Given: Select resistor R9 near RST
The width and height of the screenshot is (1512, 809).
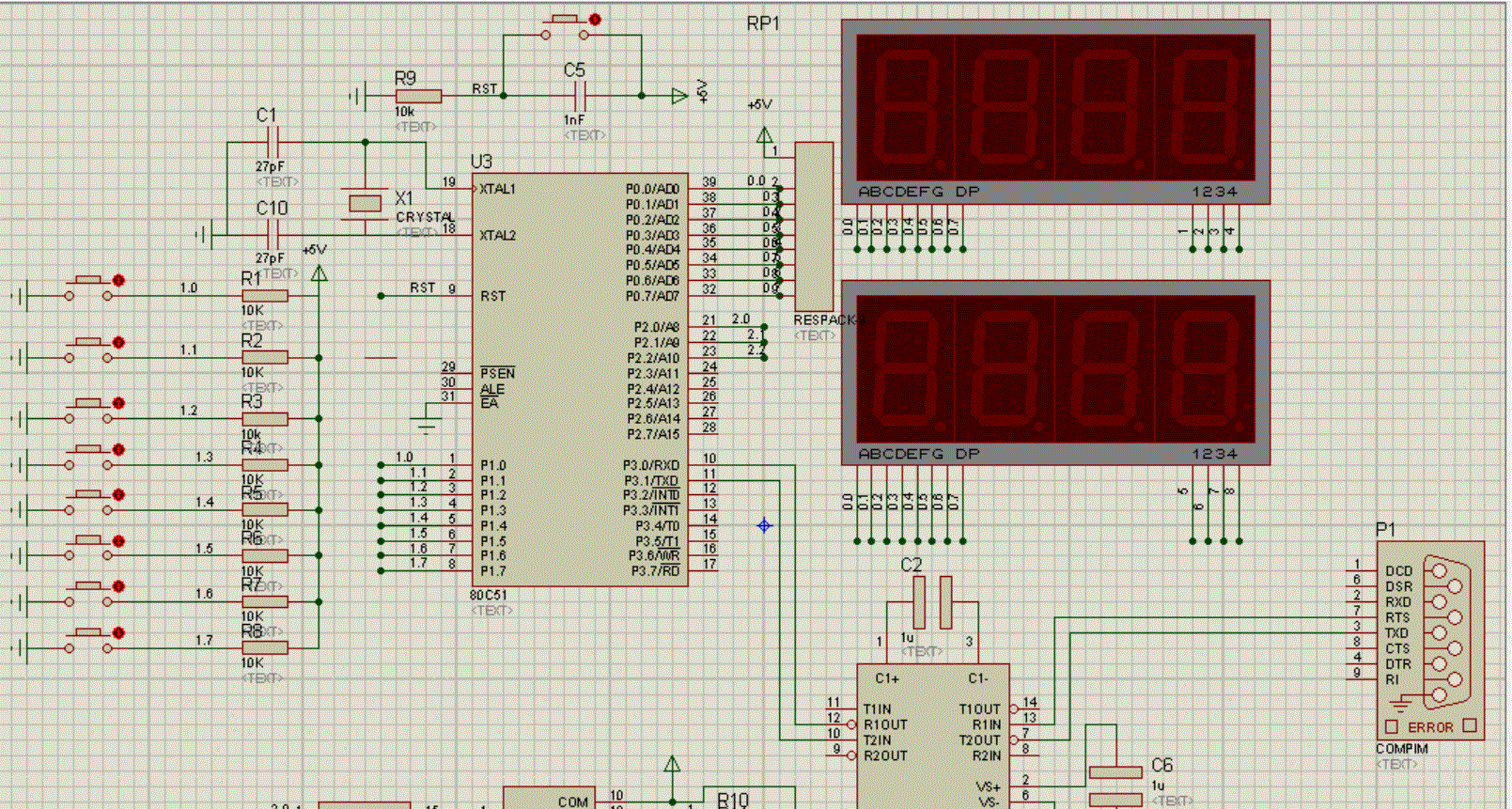Looking at the screenshot, I should [418, 96].
